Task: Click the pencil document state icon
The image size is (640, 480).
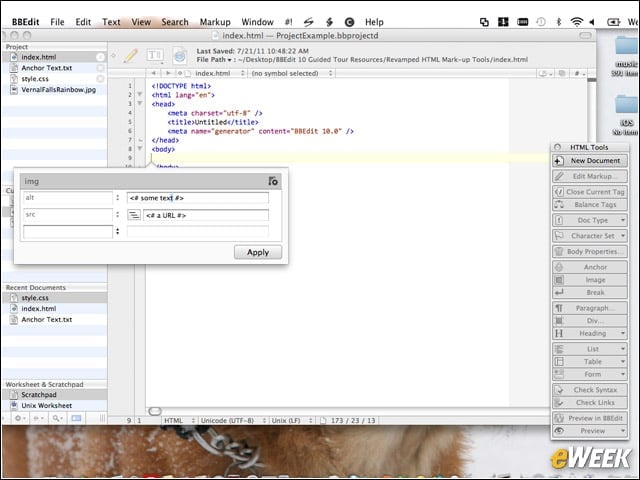Action: pyautogui.click(x=131, y=55)
